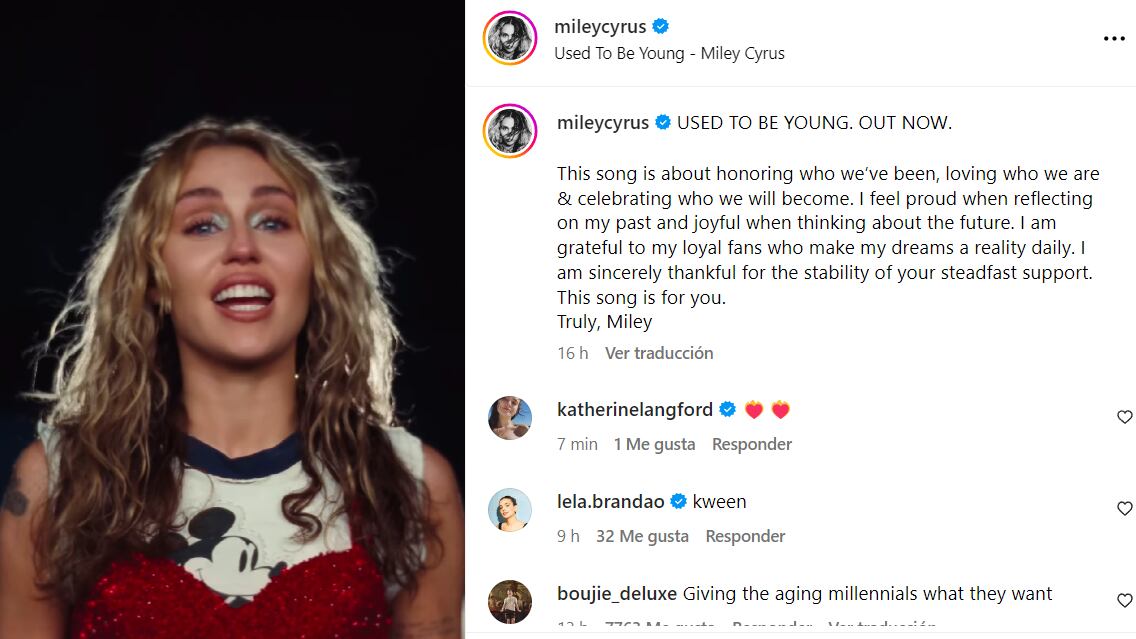This screenshot has height=639, width=1136.
Task: Click katherinelangford's verified badge
Action: (x=727, y=408)
